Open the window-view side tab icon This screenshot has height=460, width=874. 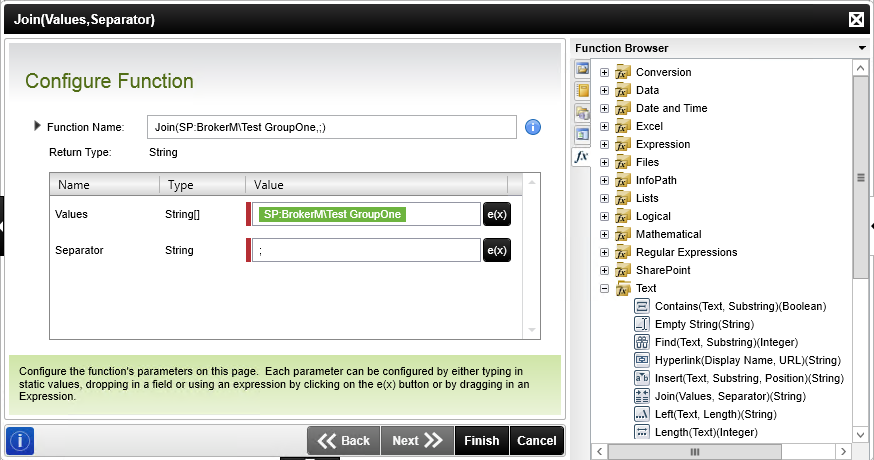tap(582, 134)
